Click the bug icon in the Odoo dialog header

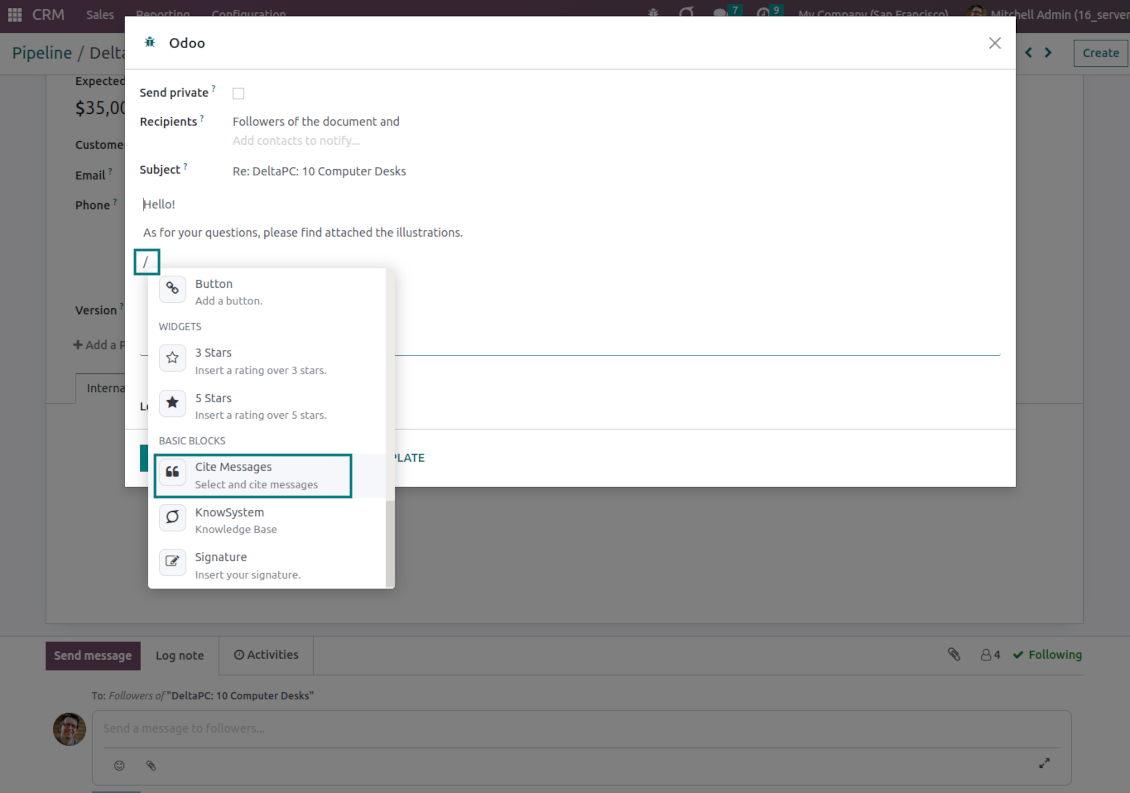[x=150, y=43]
